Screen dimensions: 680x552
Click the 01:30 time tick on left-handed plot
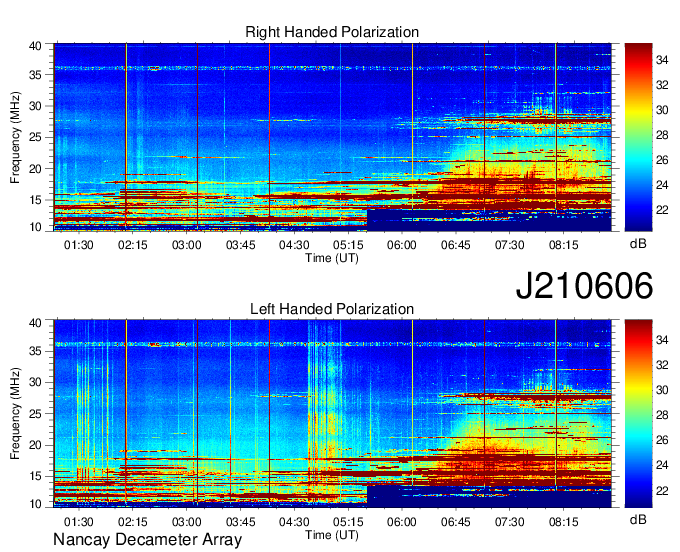(78, 522)
